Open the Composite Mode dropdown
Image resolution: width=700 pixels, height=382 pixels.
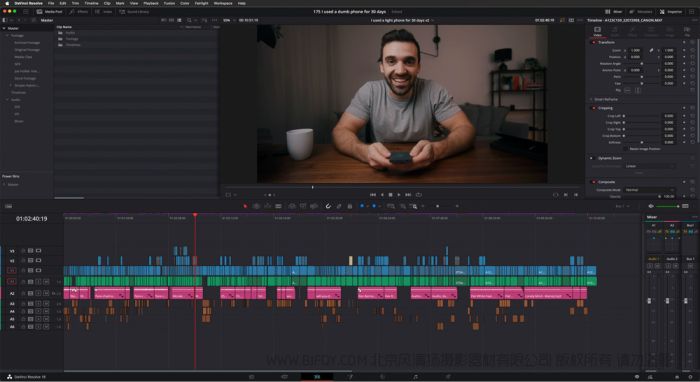(x=649, y=190)
